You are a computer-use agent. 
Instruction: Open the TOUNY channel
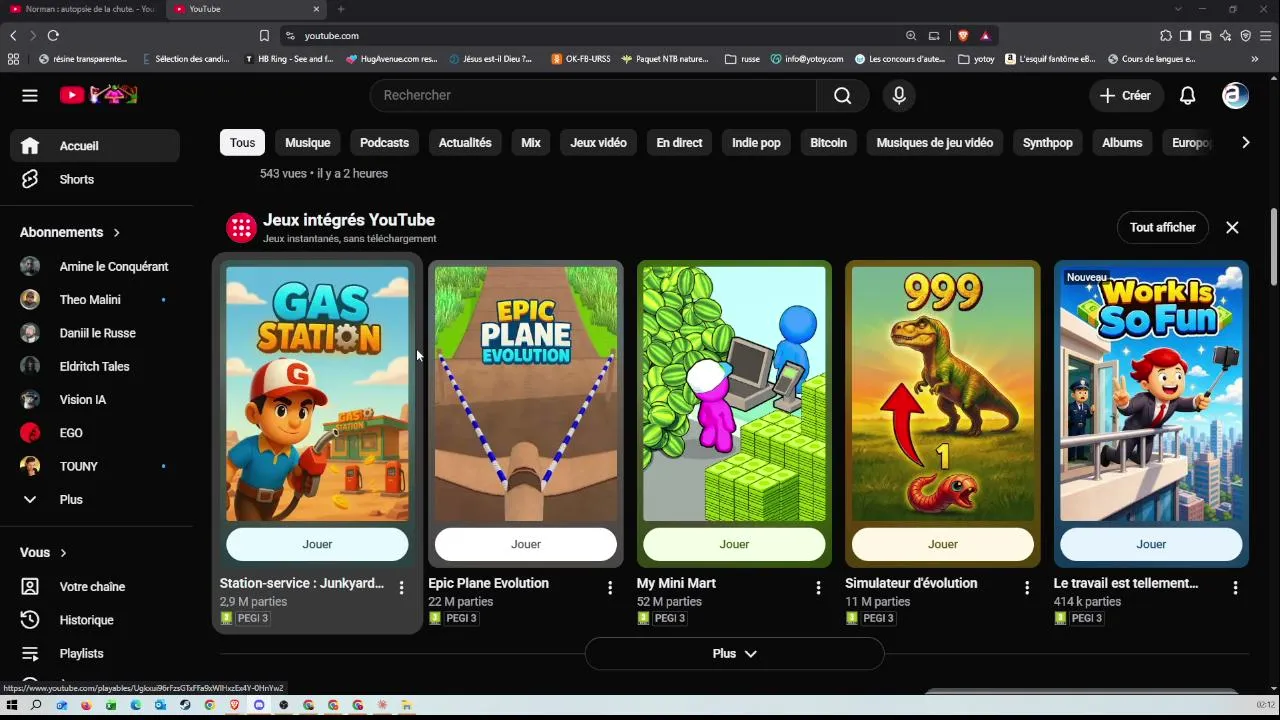(x=95, y=466)
